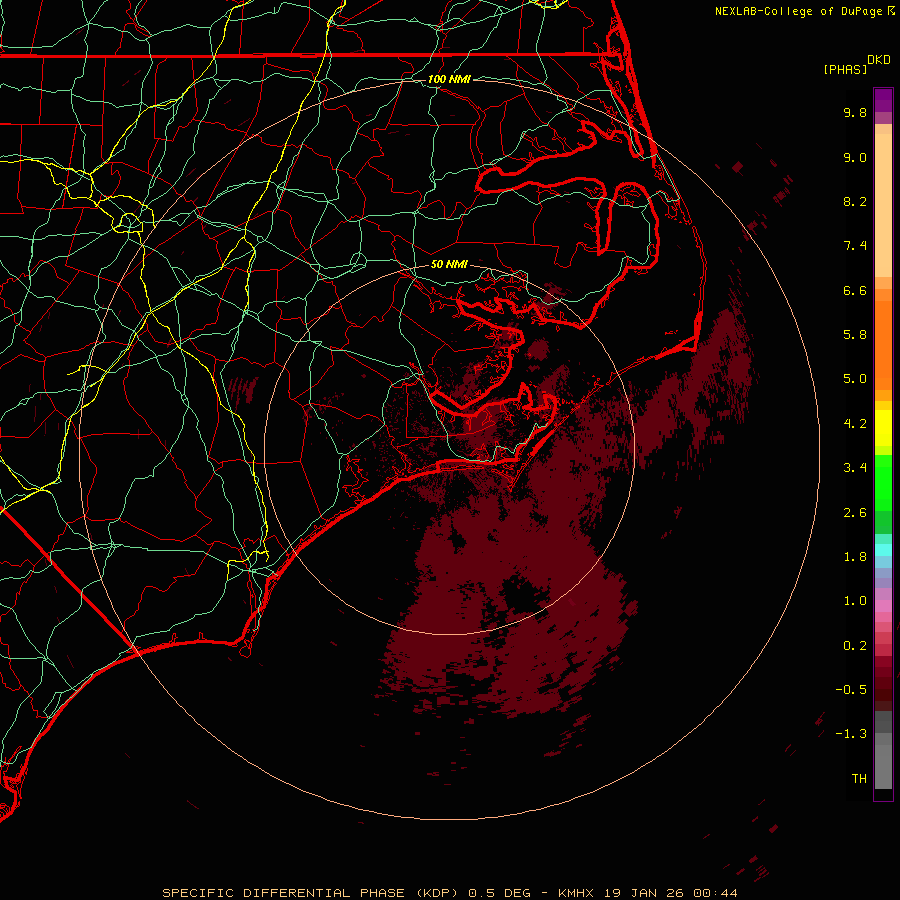Click the -0.5 color scale value
900x900 pixels.
851,690
